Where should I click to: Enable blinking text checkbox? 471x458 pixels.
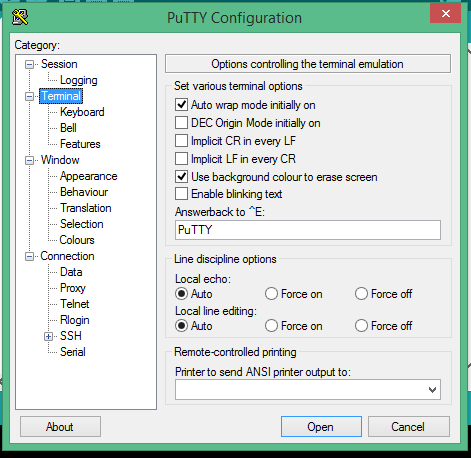tap(181, 194)
